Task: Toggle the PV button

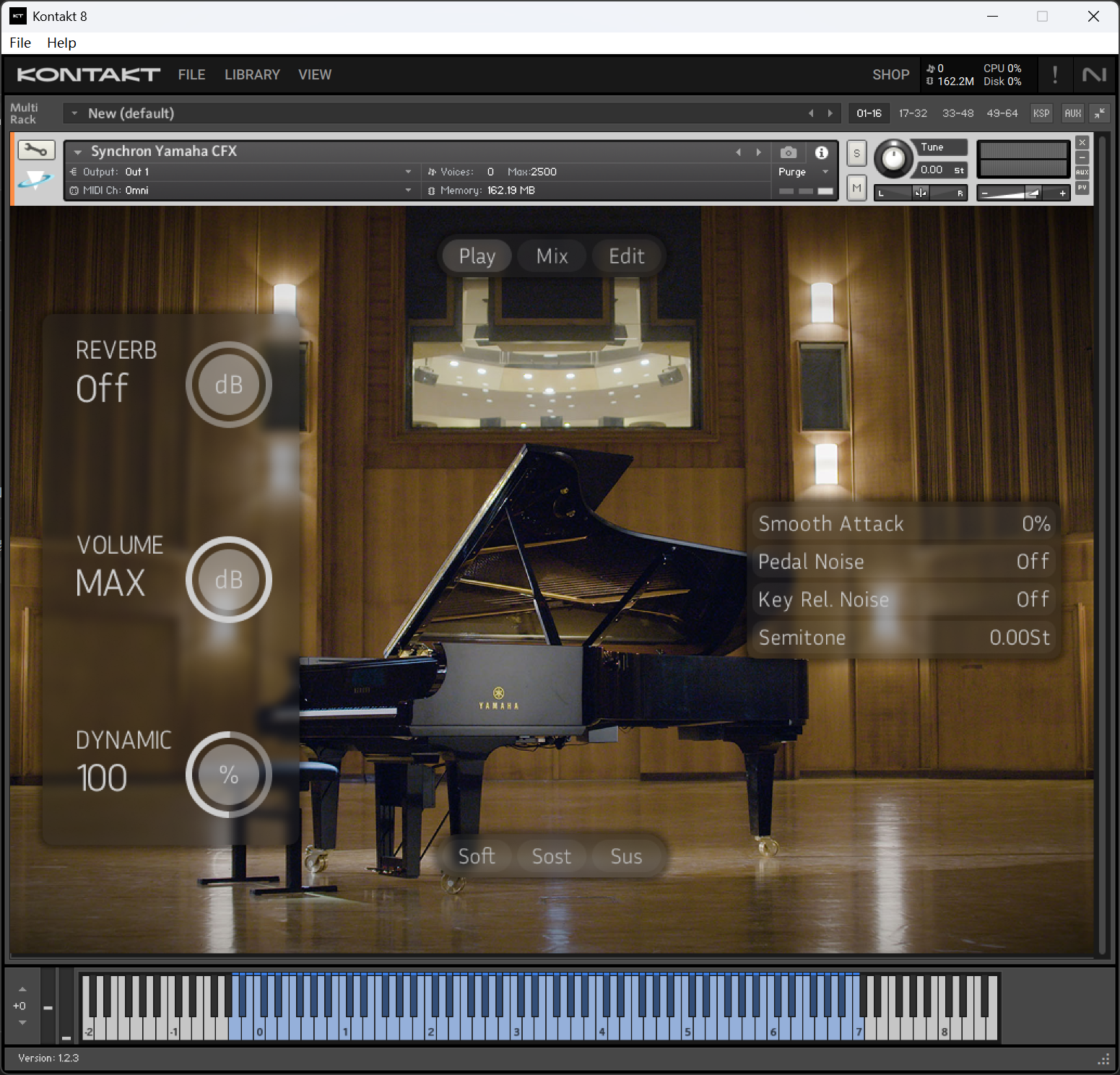Action: [x=1082, y=188]
